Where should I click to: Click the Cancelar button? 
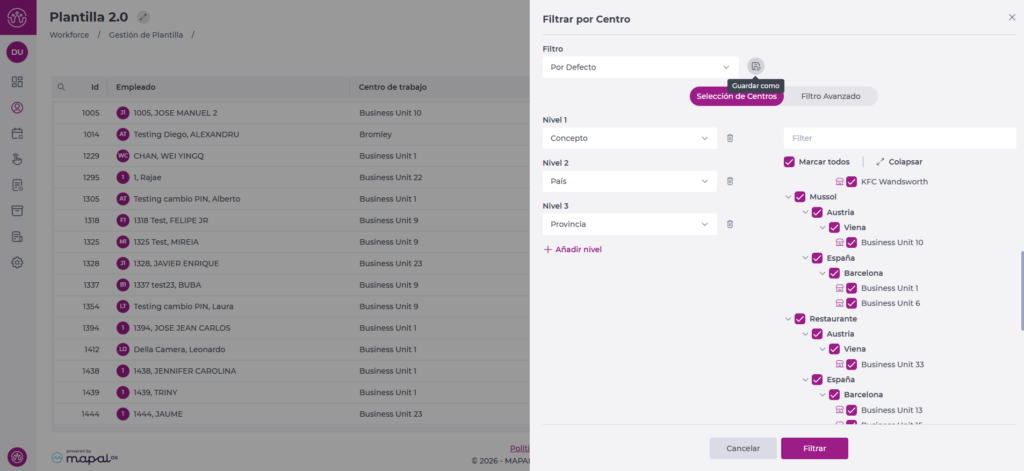743,449
